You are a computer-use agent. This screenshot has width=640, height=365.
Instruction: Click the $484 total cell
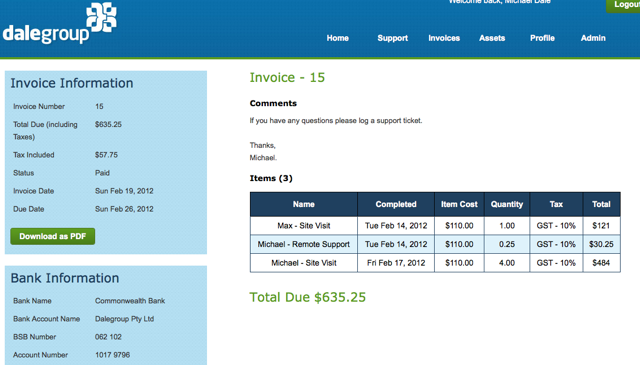click(x=601, y=263)
